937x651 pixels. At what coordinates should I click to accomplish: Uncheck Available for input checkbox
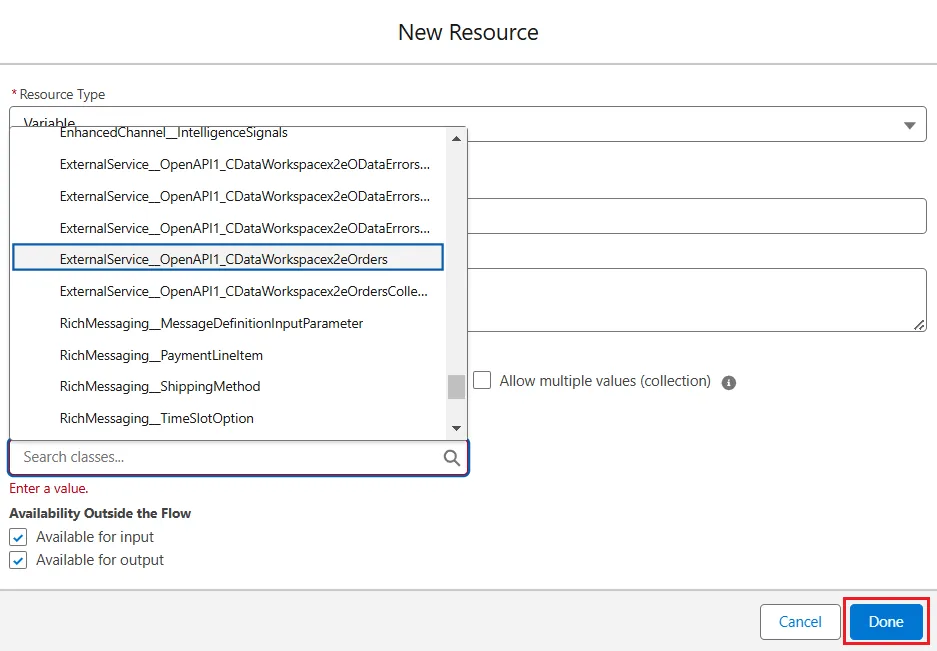18,537
